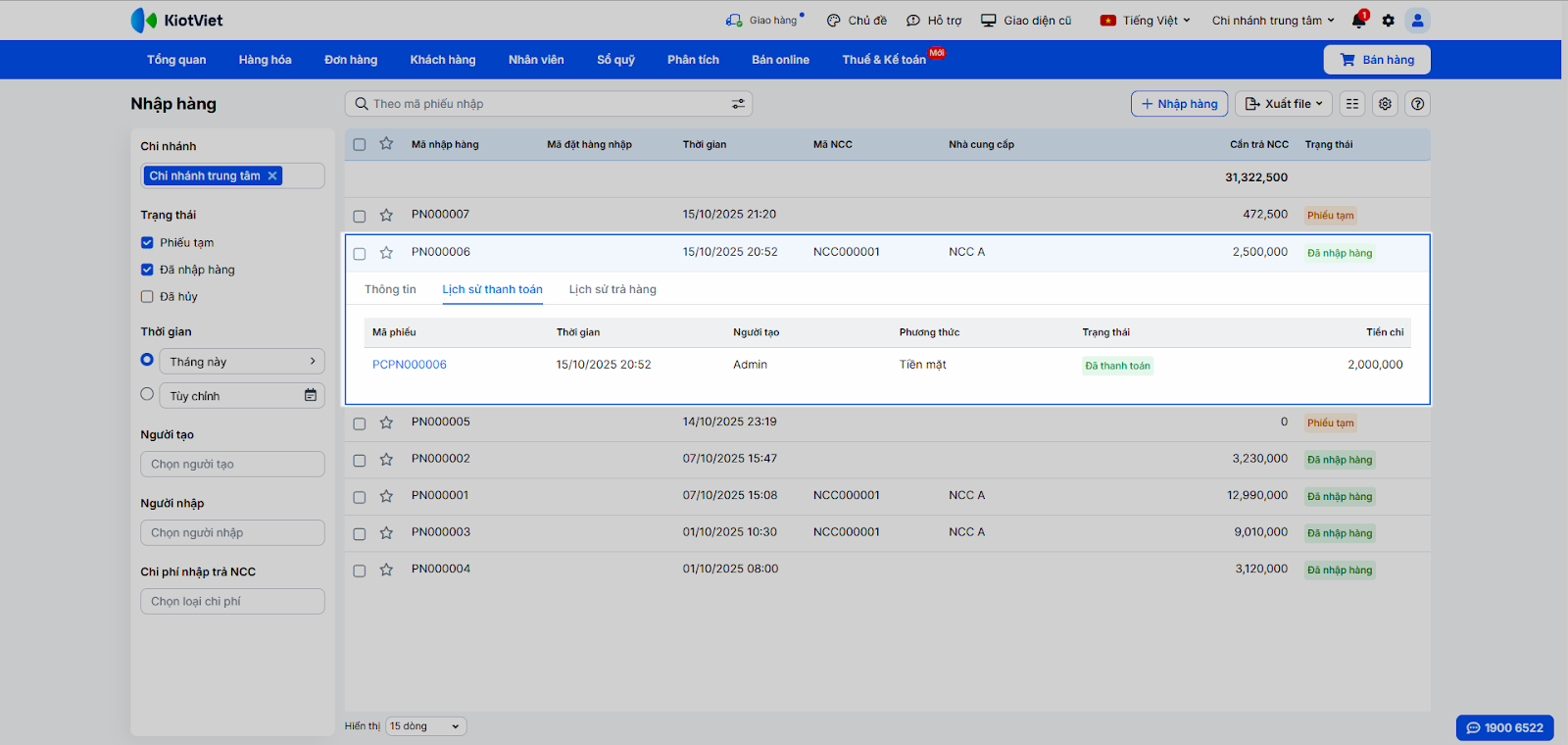
Task: Click the notification bell icon
Action: point(1358,21)
